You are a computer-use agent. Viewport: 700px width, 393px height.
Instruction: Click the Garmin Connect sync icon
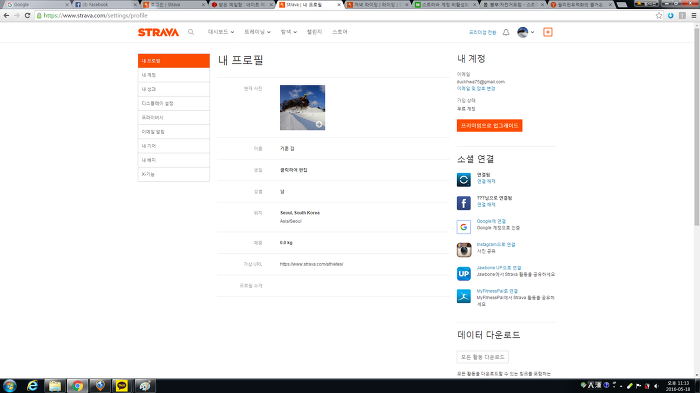click(463, 180)
